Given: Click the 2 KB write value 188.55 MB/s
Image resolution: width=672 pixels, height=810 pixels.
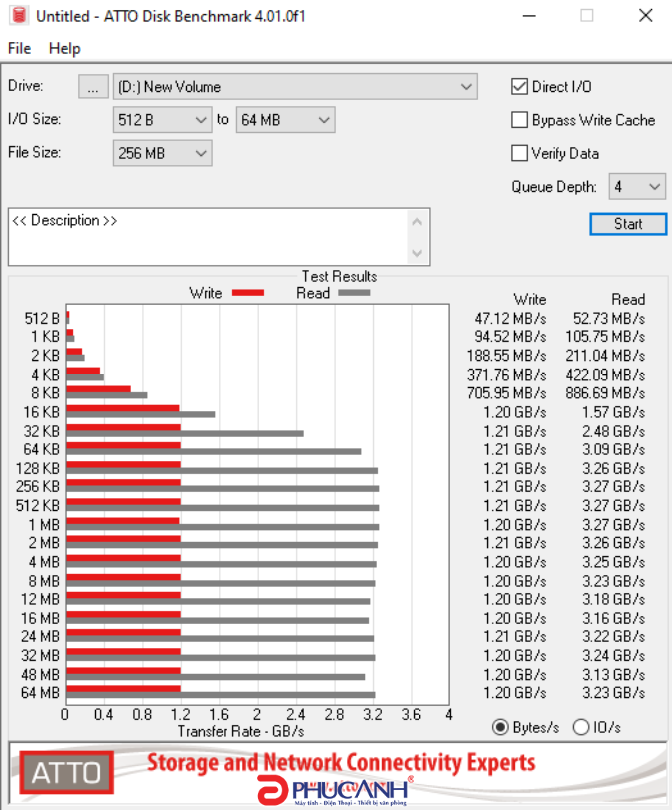Looking at the screenshot, I should click(x=506, y=356).
